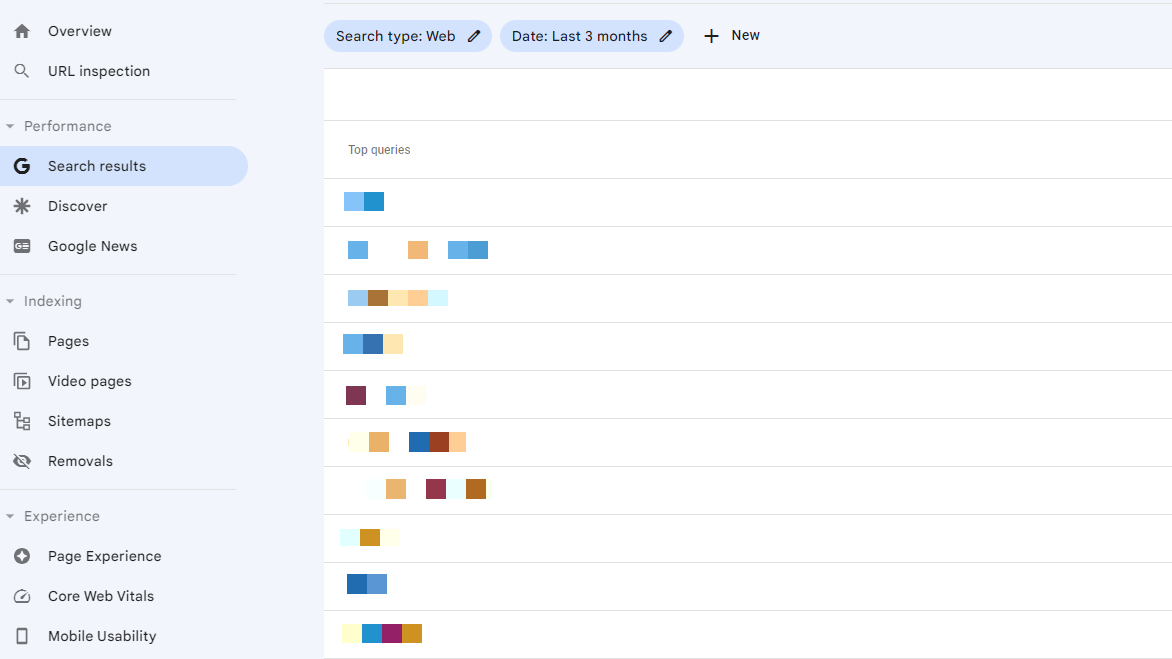Select the Video pages icon
Image resolution: width=1172 pixels, height=659 pixels.
point(22,380)
